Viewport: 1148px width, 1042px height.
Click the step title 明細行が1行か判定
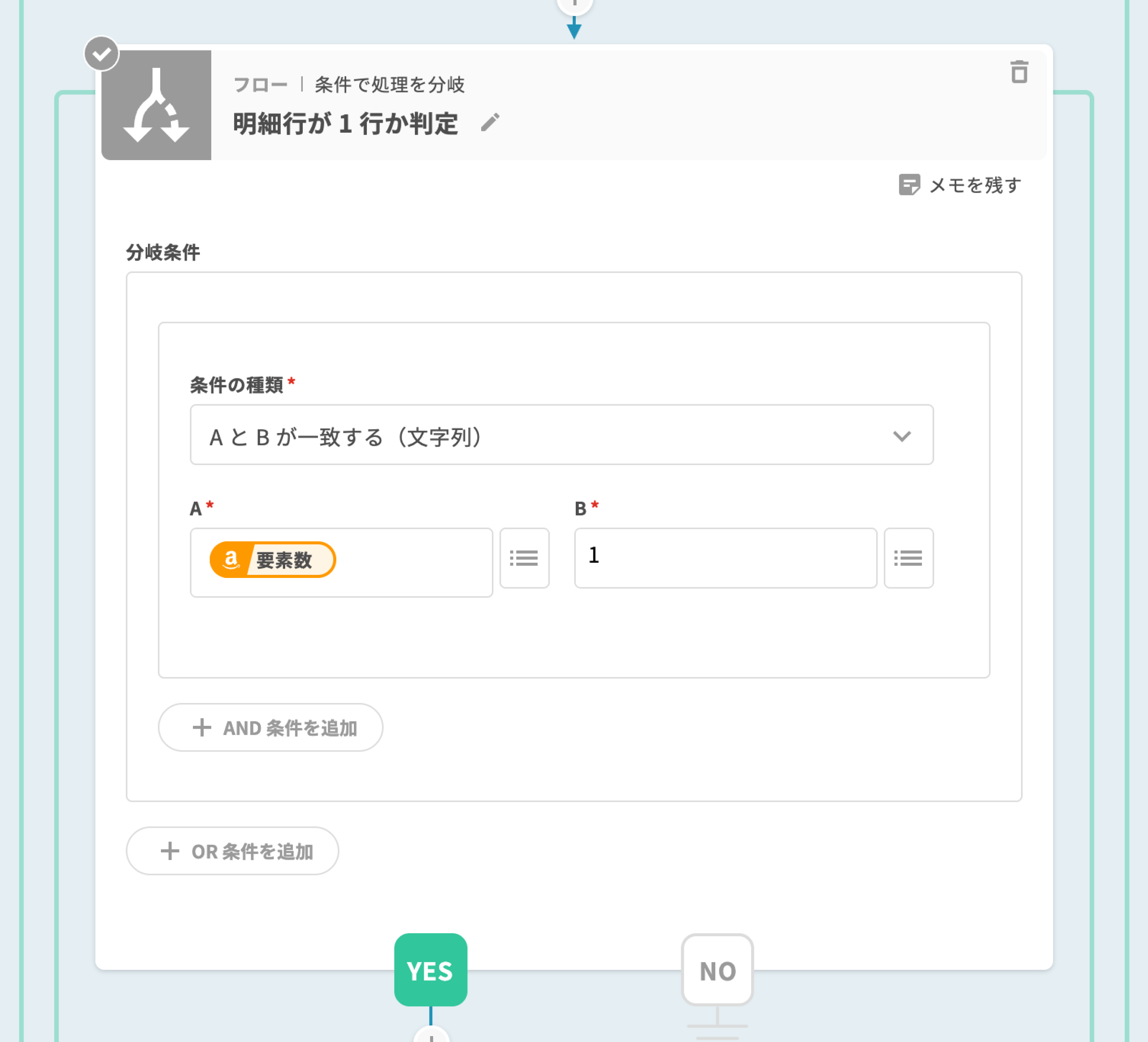coord(345,124)
